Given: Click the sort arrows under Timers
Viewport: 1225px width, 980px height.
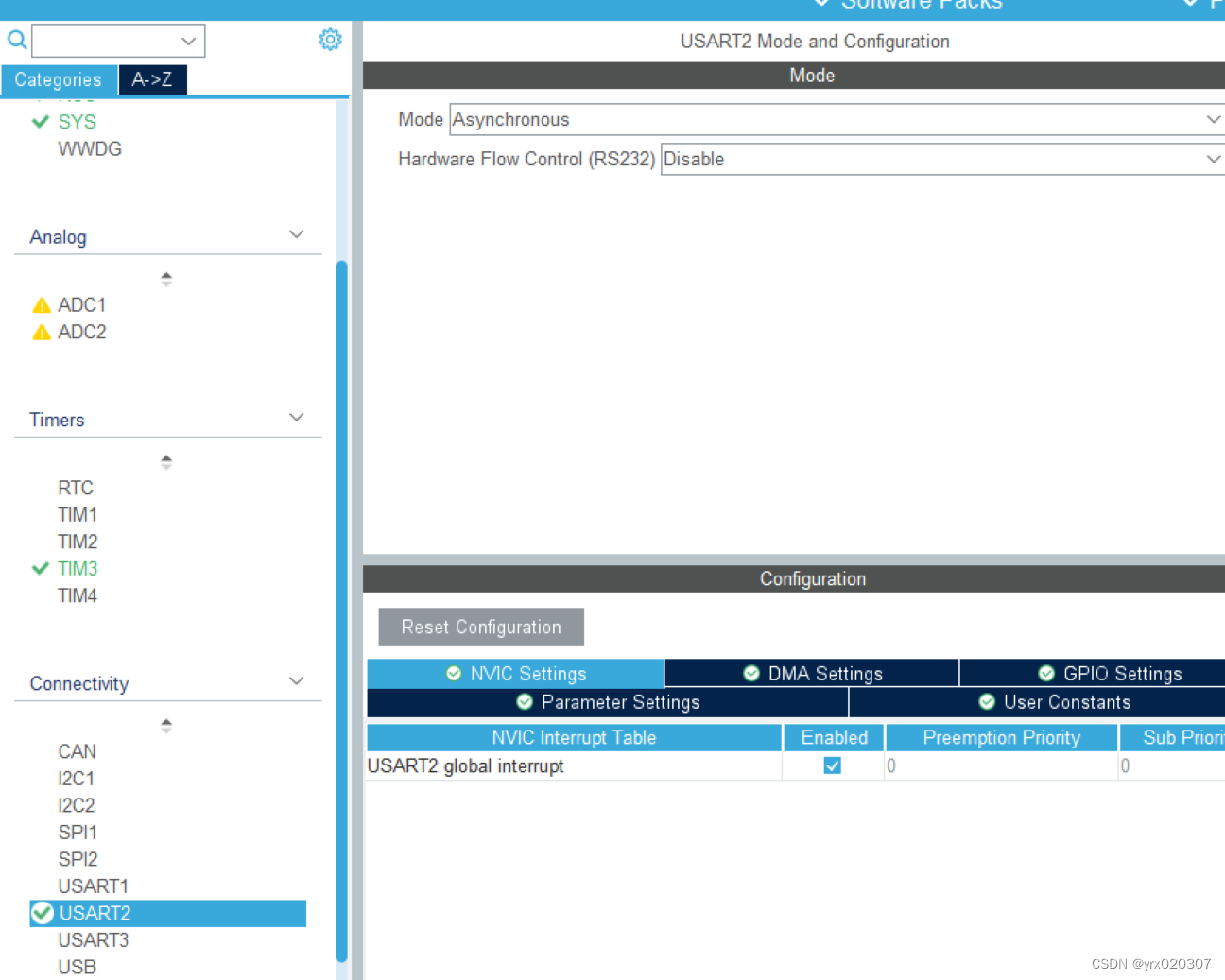Looking at the screenshot, I should click(166, 462).
